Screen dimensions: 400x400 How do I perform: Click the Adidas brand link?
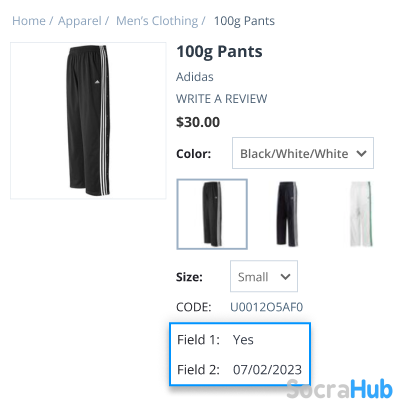click(x=195, y=77)
